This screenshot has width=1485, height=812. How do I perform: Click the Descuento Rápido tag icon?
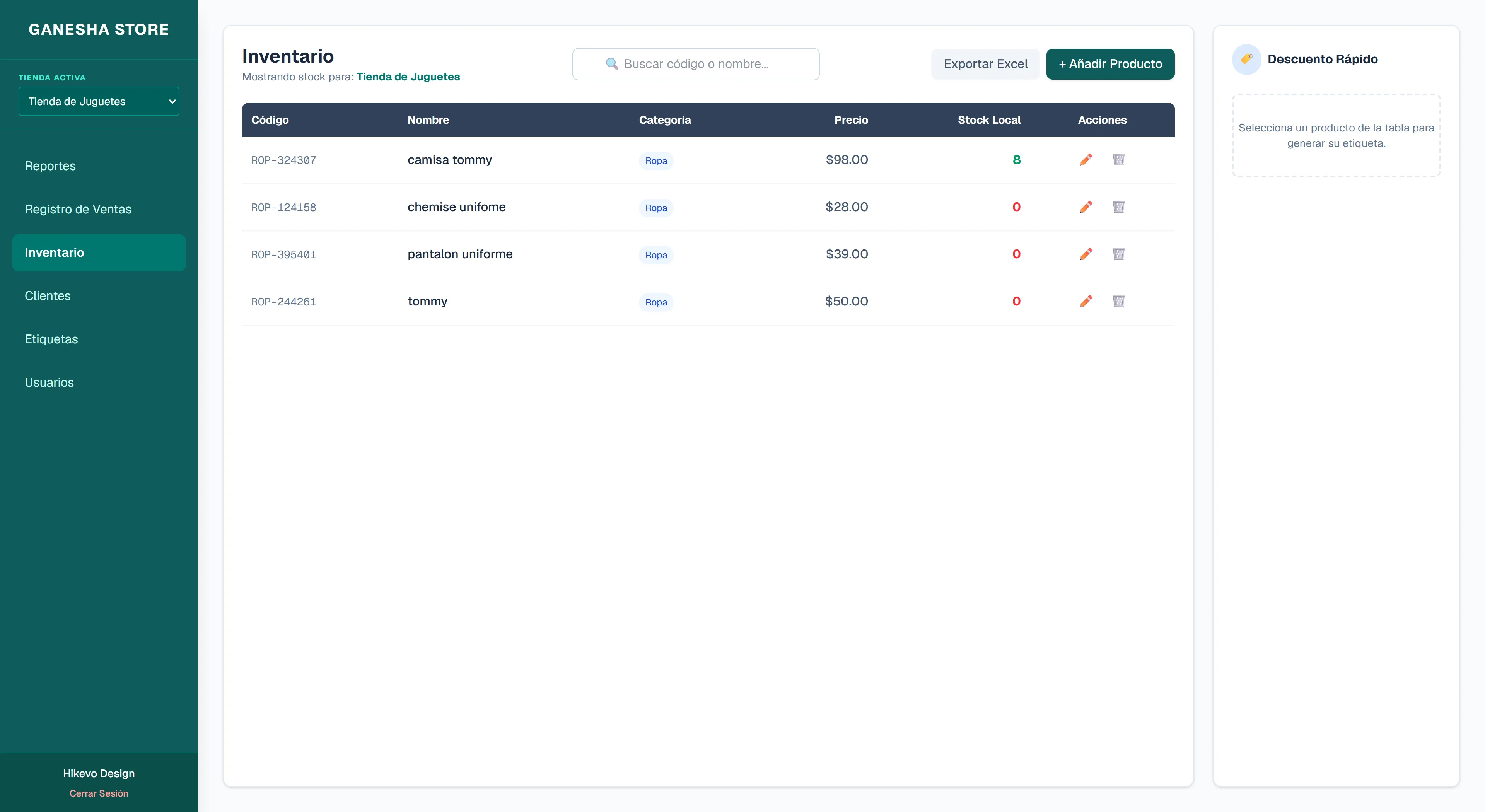1246,60
